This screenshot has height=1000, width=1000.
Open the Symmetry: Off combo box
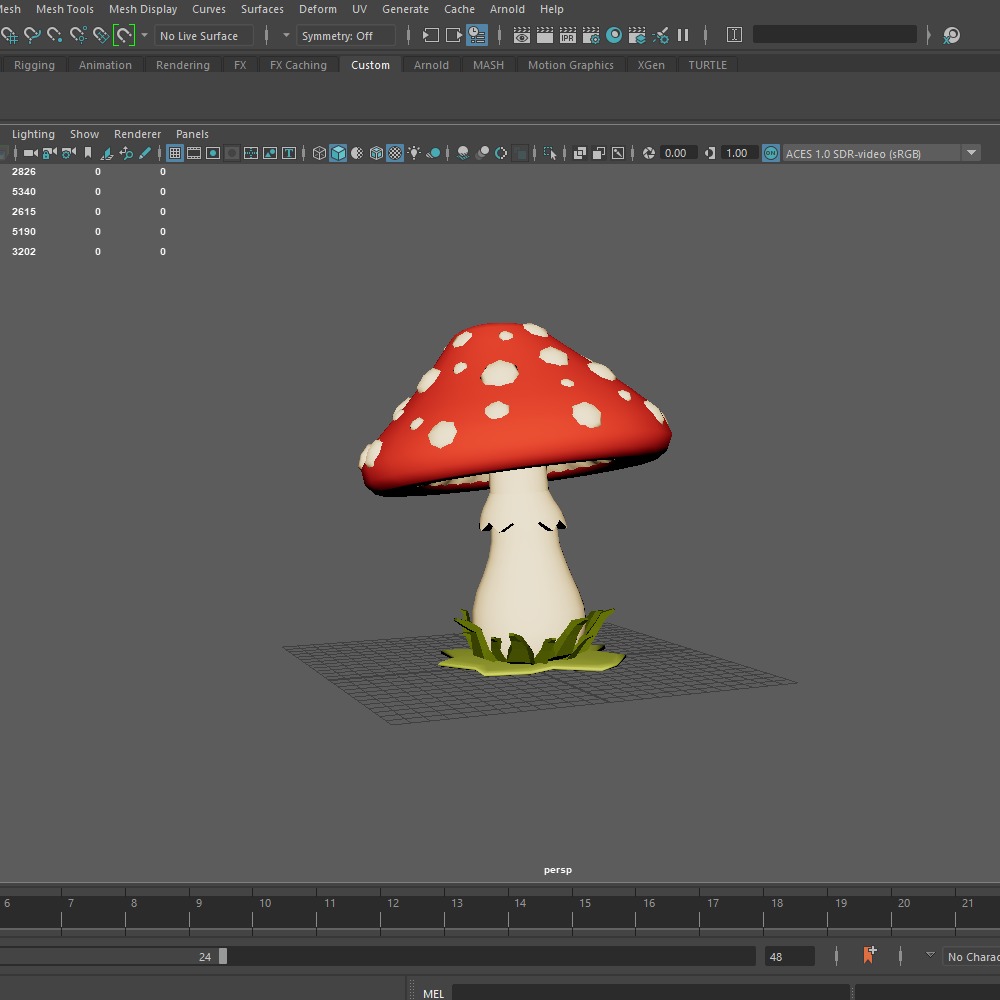[x=345, y=36]
